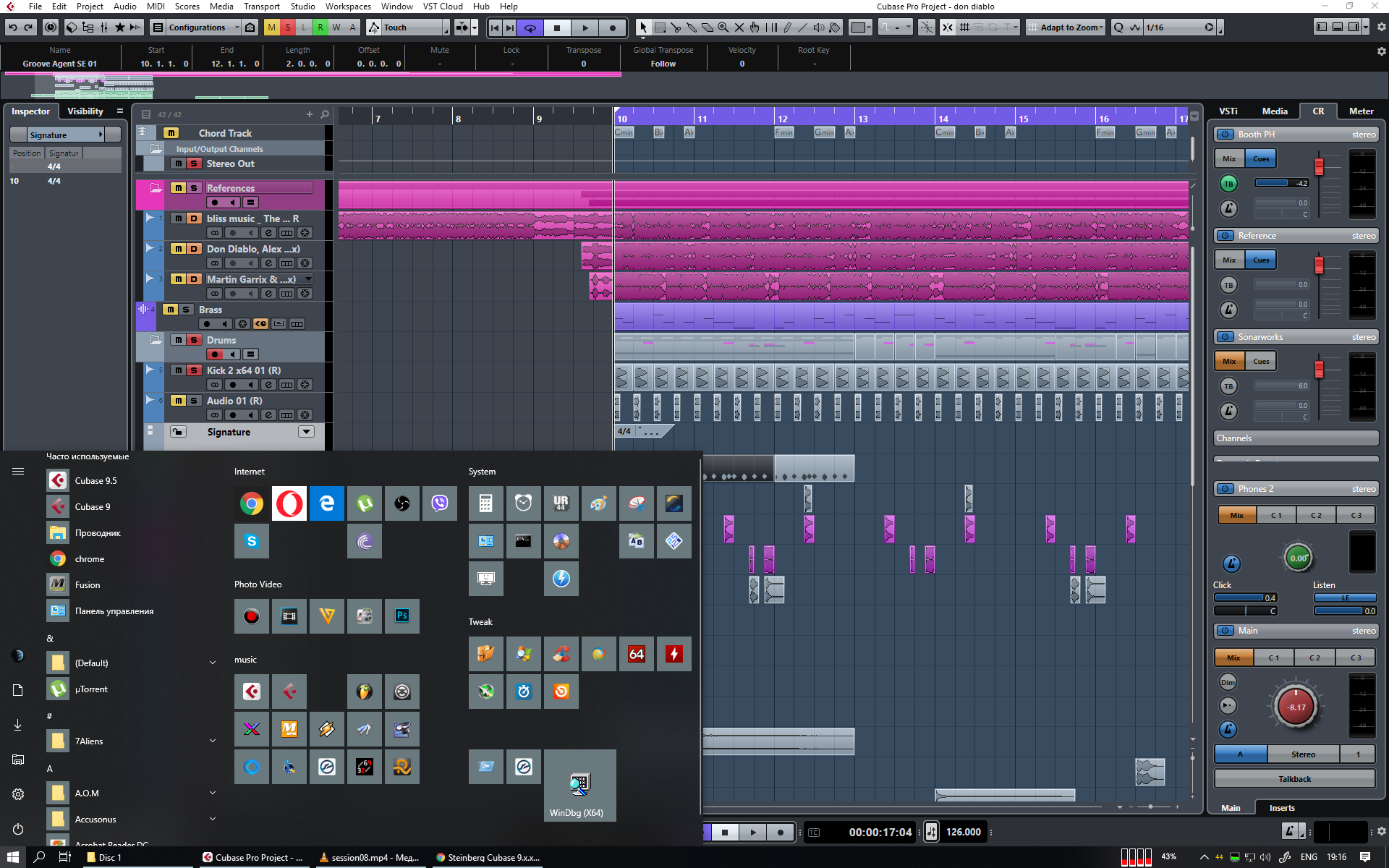Select the Mute tool (X icon)
Screen dimensions: 1389x868
tap(739, 27)
